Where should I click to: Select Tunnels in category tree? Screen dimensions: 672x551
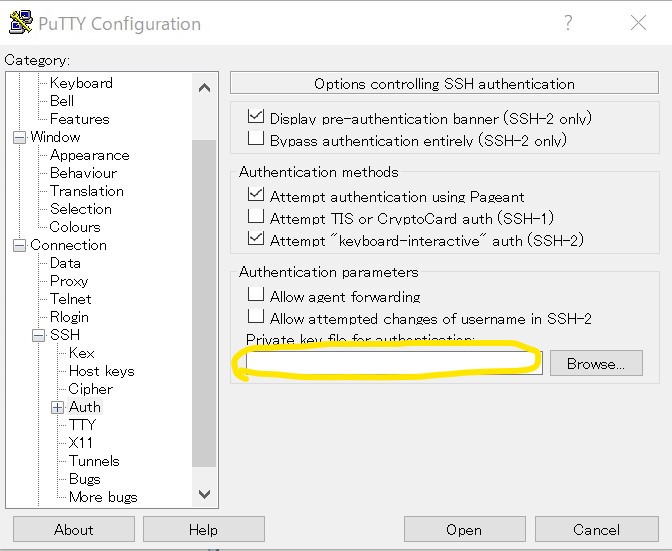coord(94,461)
